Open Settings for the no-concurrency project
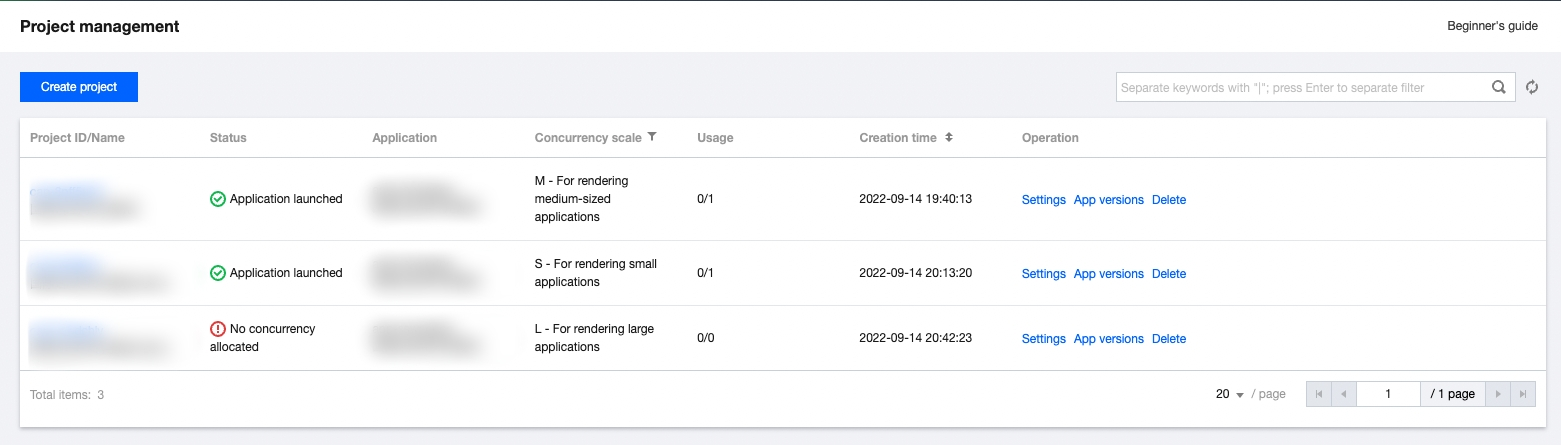The height and width of the screenshot is (445, 1561). coord(1043,339)
